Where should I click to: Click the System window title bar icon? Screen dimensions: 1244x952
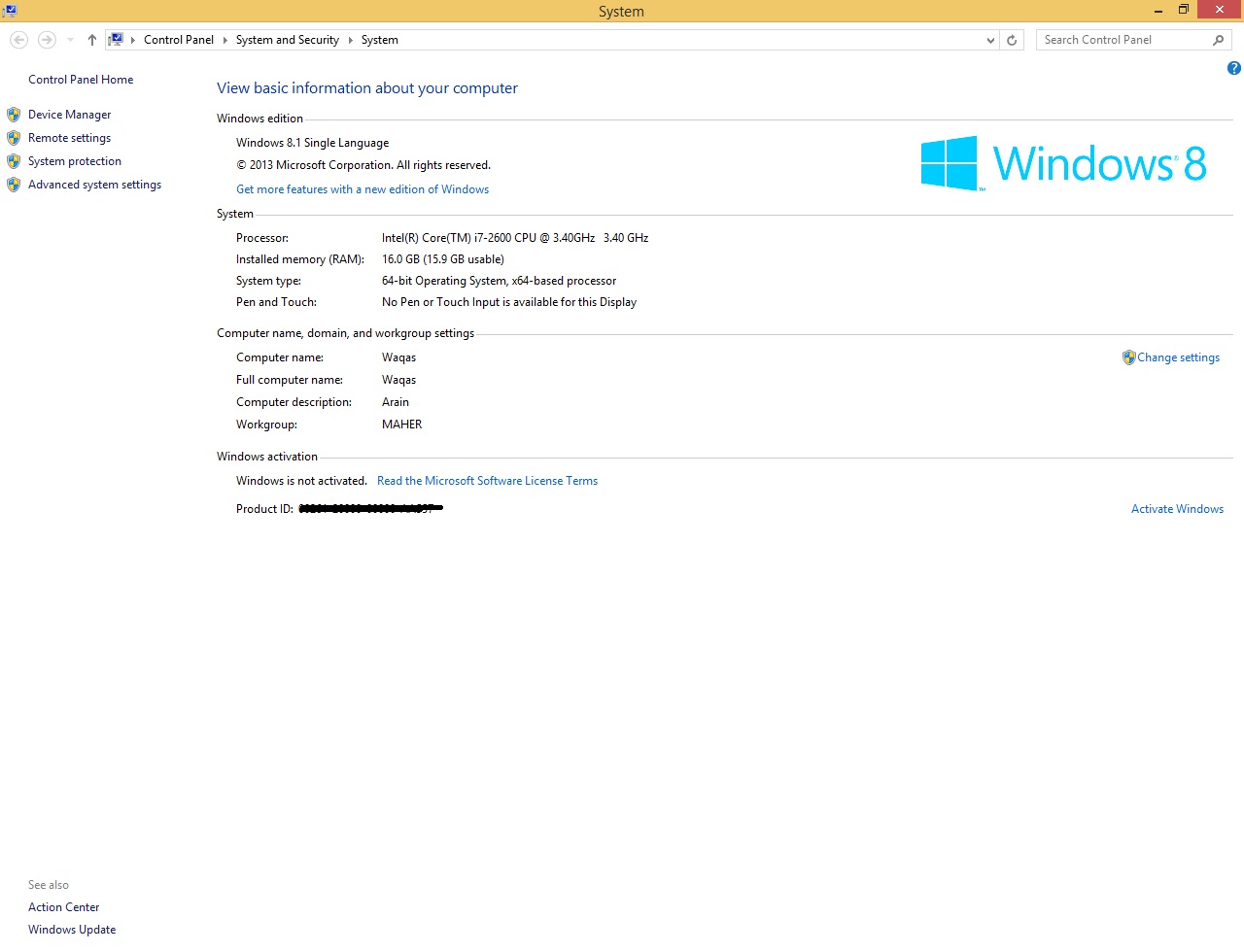pos(10,11)
